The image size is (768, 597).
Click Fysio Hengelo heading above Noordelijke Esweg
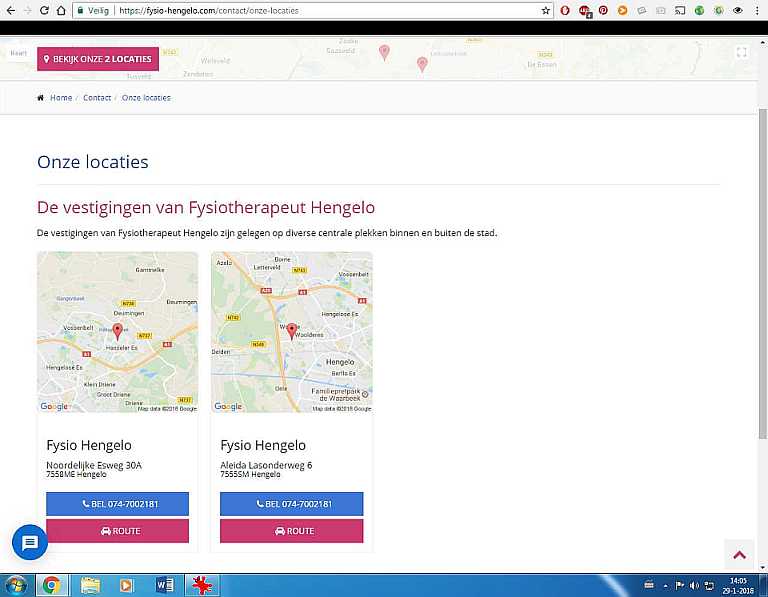tap(89, 445)
